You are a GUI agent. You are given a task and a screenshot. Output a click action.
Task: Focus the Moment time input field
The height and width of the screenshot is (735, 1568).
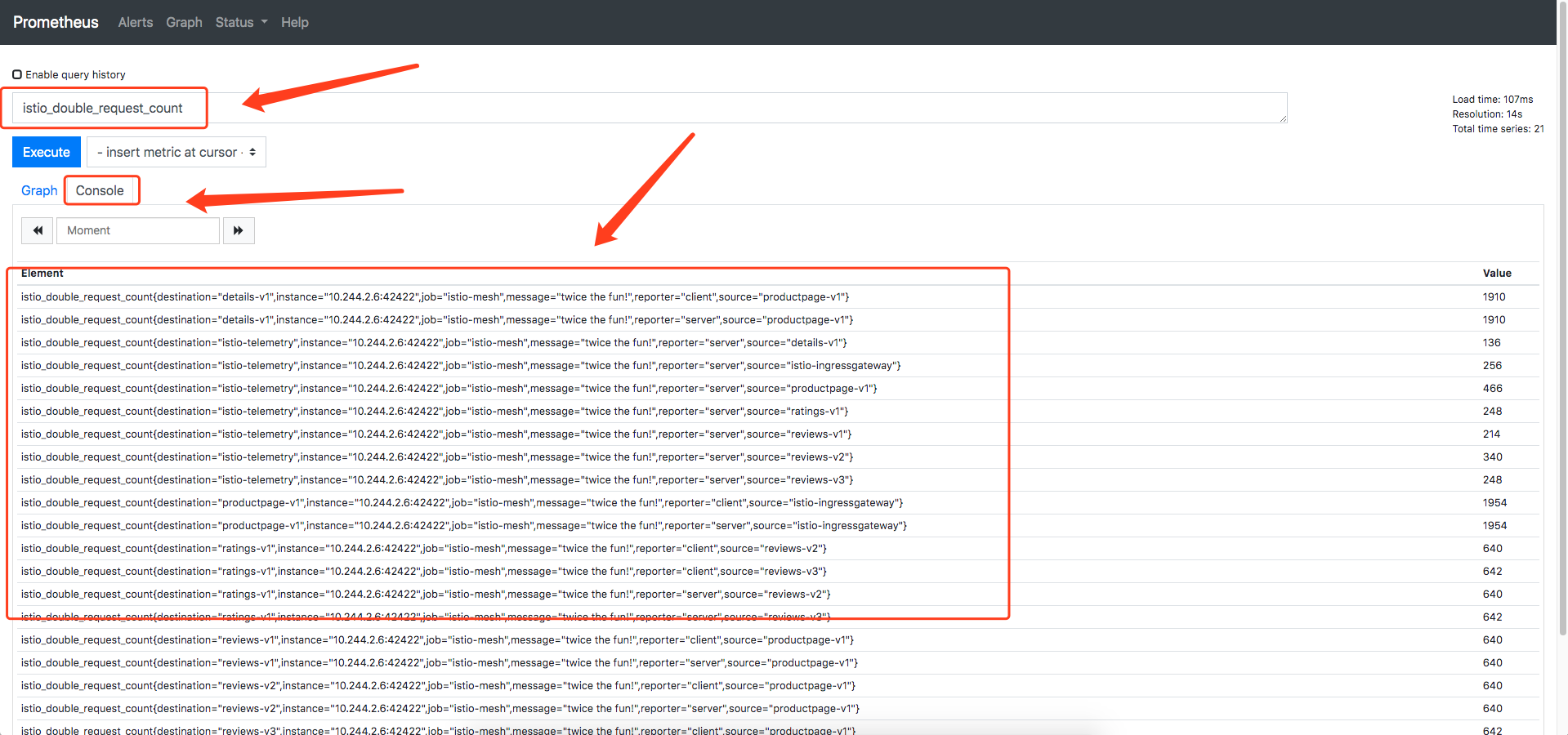[x=137, y=230]
